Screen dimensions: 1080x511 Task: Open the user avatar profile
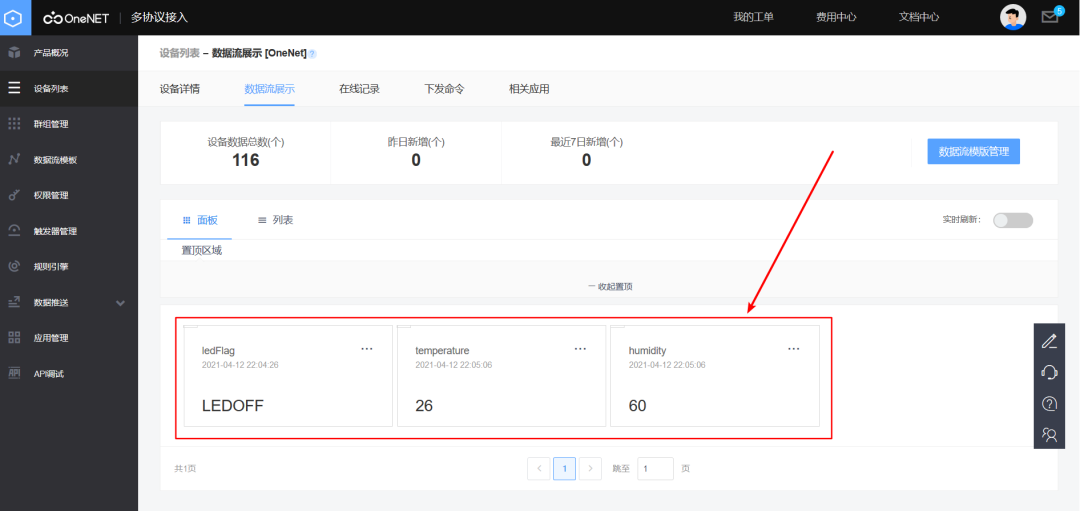1012,17
